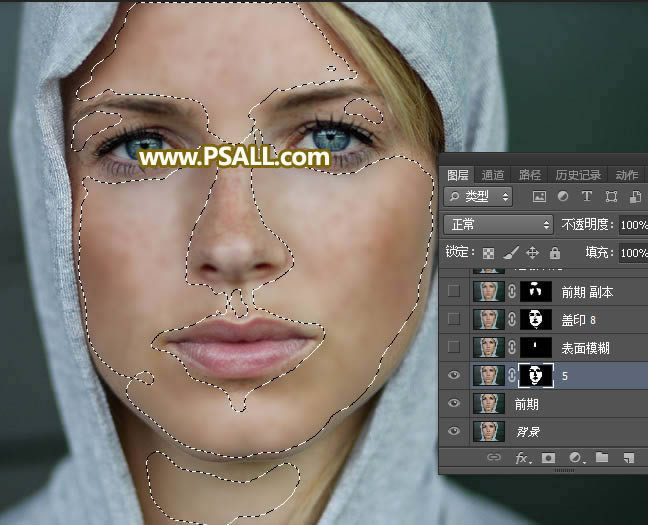
Task: Click the lock transparent pixels icon
Action: pos(488,253)
